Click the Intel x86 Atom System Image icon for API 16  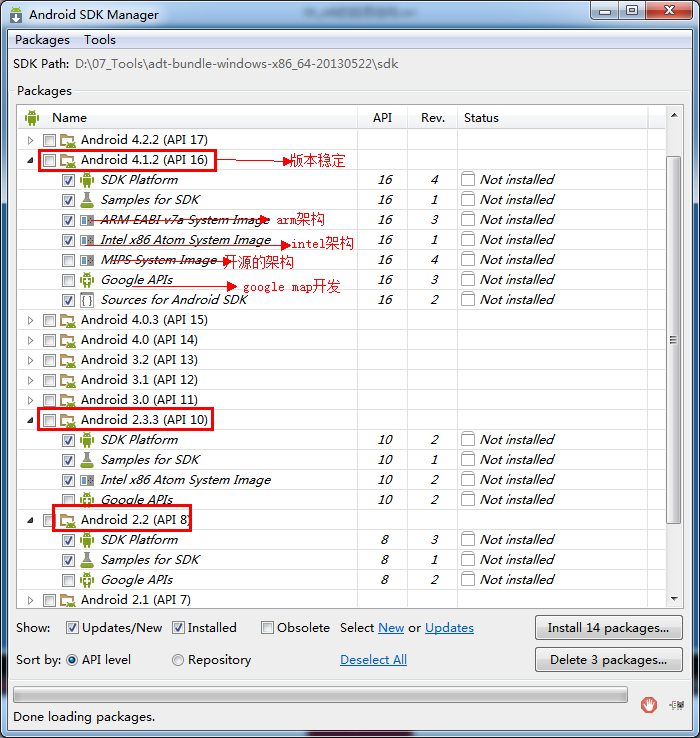tap(87, 241)
